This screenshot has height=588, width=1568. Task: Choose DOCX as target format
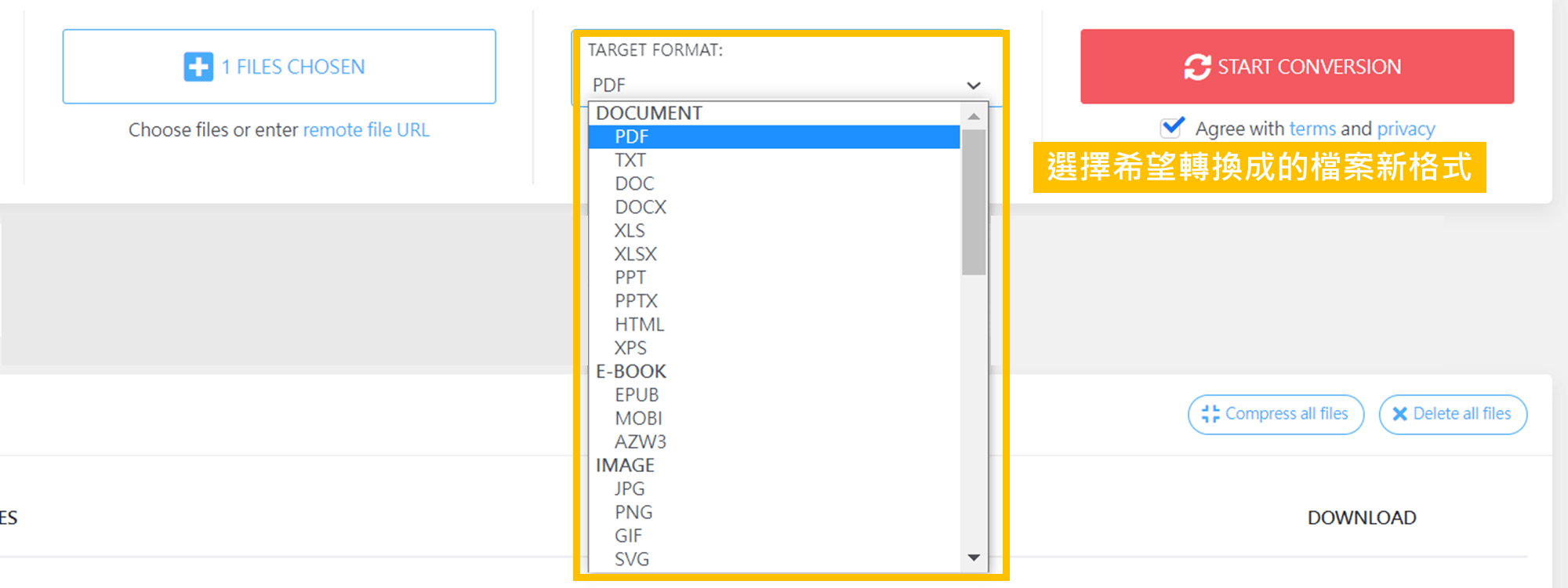(x=641, y=208)
